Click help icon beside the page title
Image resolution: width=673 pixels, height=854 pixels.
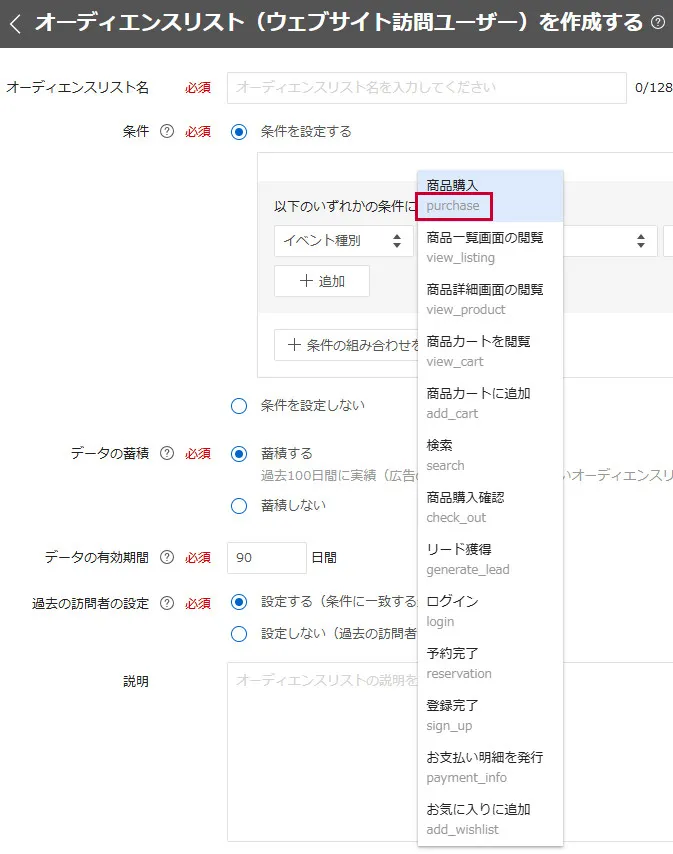(657, 22)
